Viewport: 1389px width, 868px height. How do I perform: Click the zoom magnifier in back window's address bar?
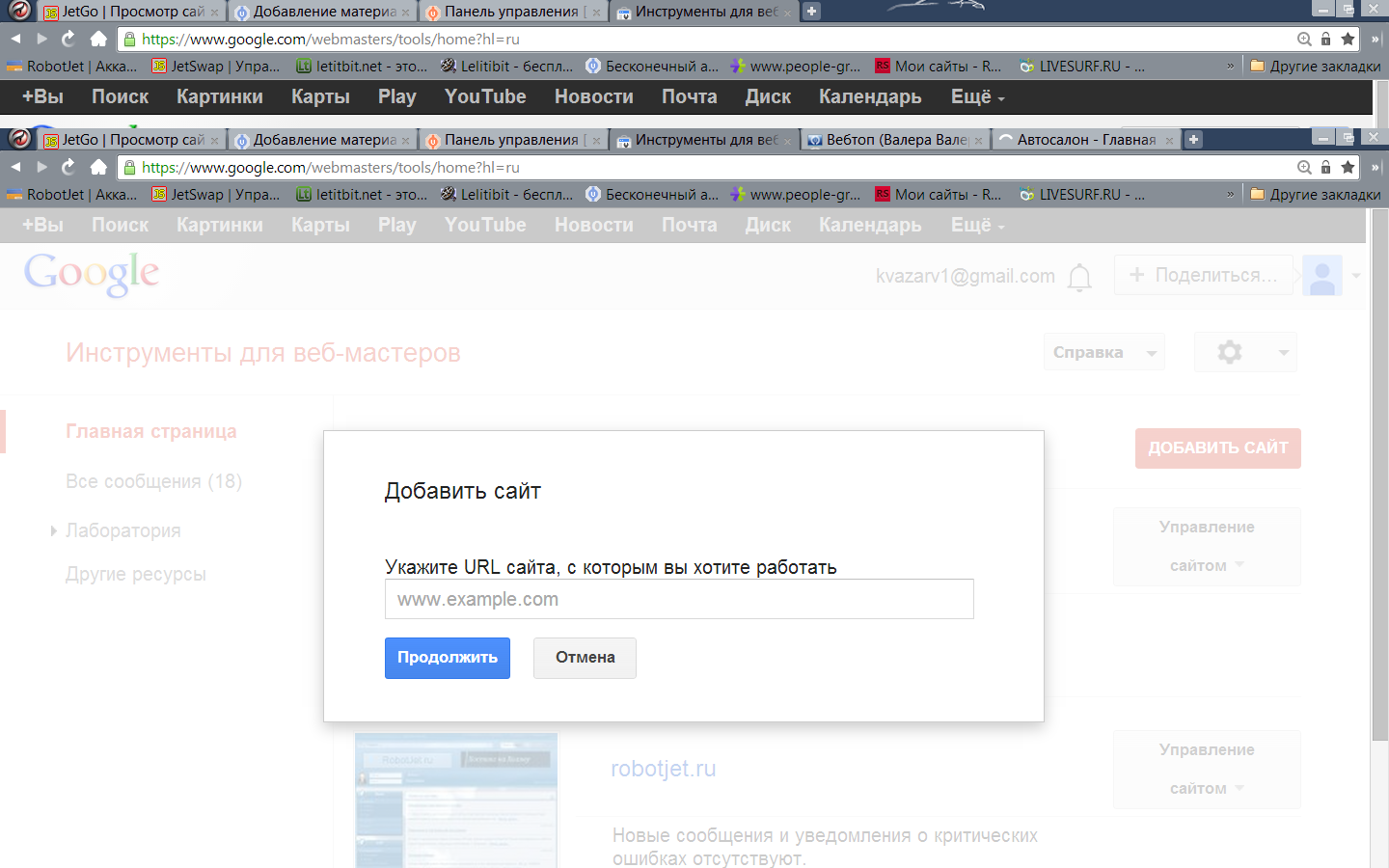click(1304, 39)
